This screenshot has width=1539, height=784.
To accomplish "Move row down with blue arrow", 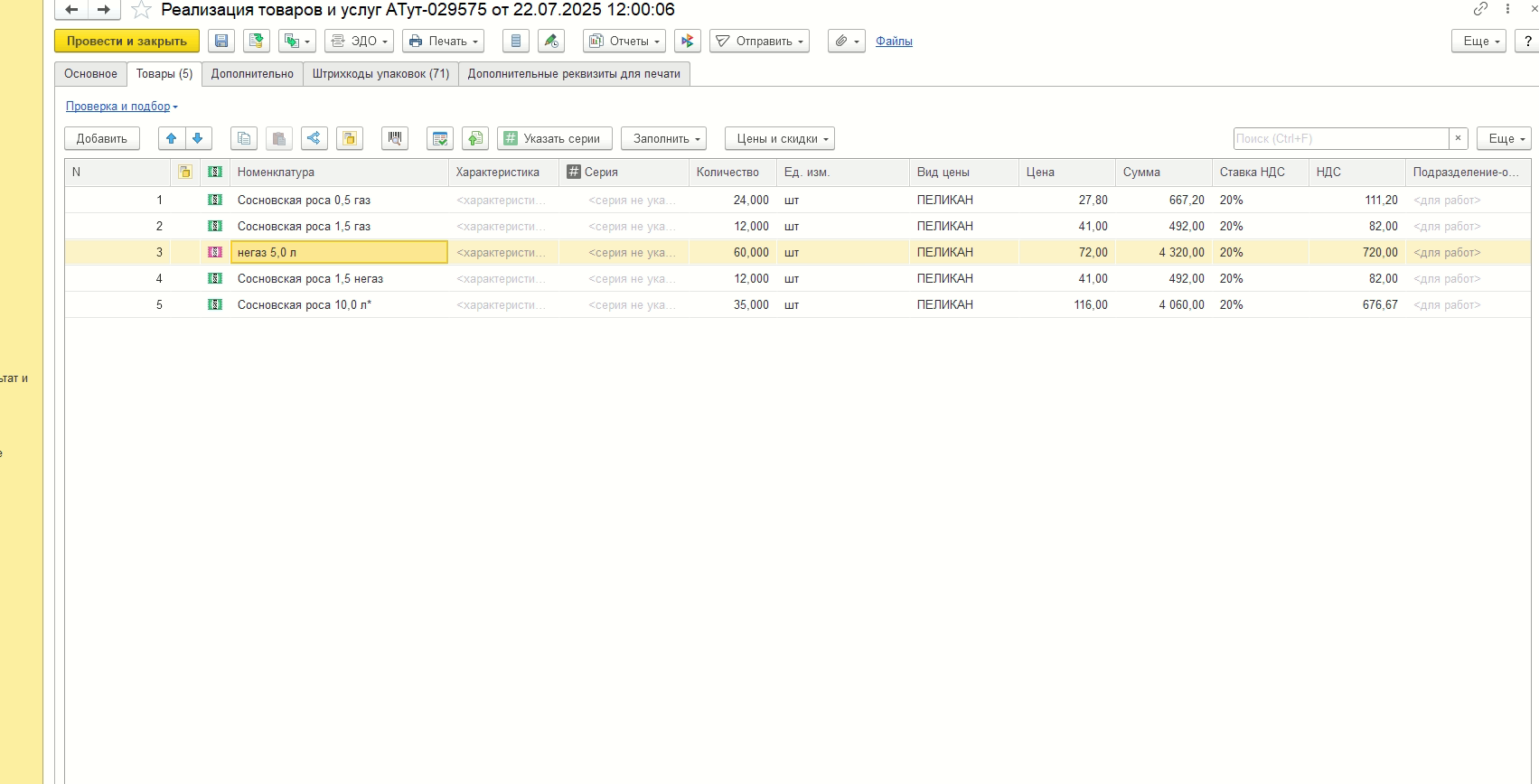I will point(198,138).
